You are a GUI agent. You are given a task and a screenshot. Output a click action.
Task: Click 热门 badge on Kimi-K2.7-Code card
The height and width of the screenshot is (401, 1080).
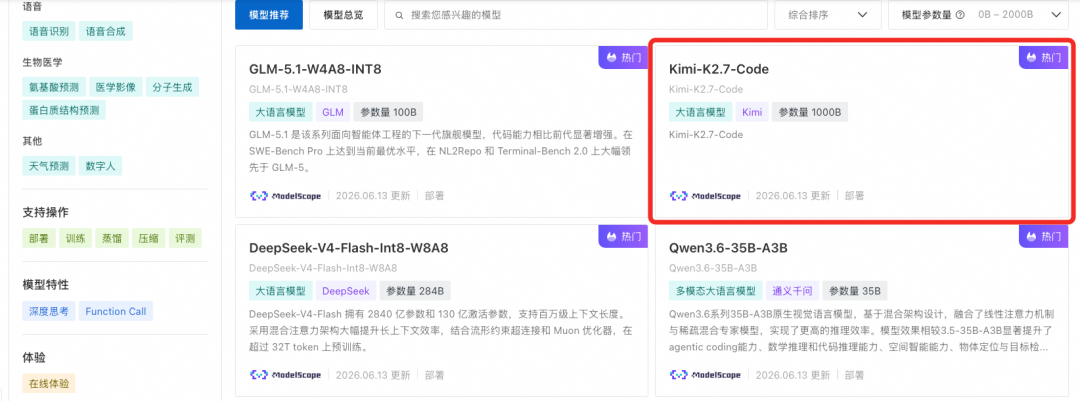(x=1043, y=57)
